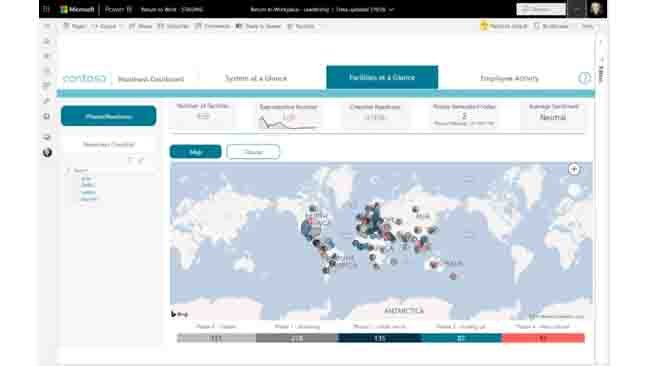Select third item in region tree
650x366 pixels.
pos(88,192)
